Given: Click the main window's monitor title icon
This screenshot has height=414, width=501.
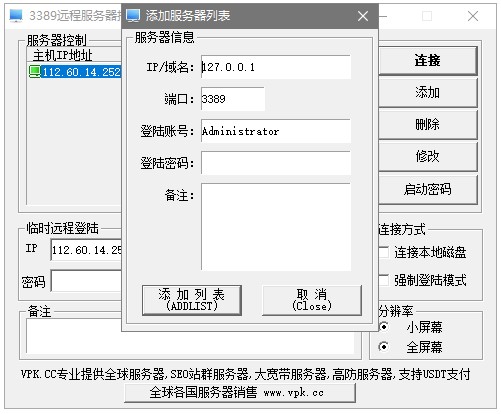Looking at the screenshot, I should (16, 16).
